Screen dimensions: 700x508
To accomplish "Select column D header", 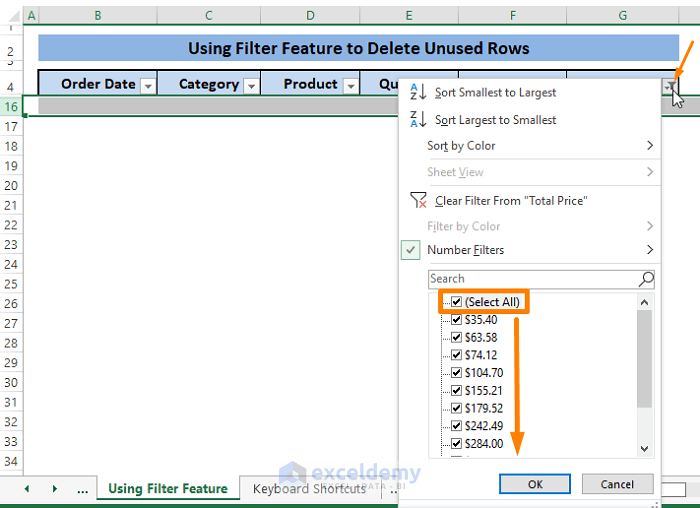I will pos(310,16).
